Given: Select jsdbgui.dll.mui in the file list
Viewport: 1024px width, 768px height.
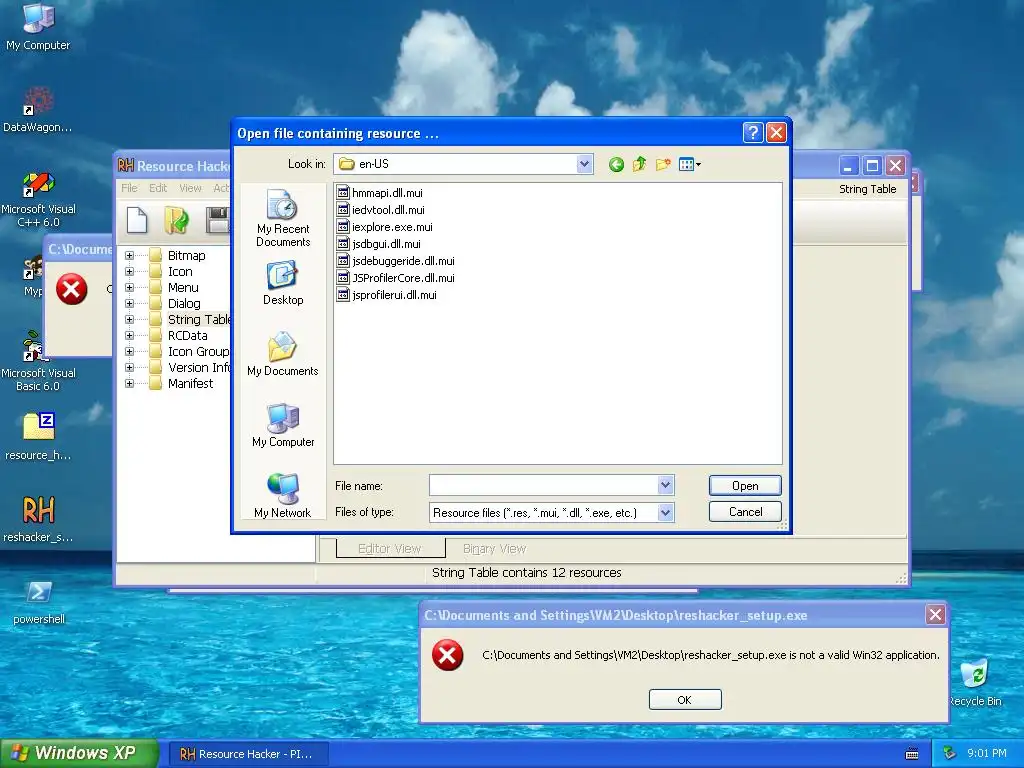Looking at the screenshot, I should pyautogui.click(x=379, y=244).
